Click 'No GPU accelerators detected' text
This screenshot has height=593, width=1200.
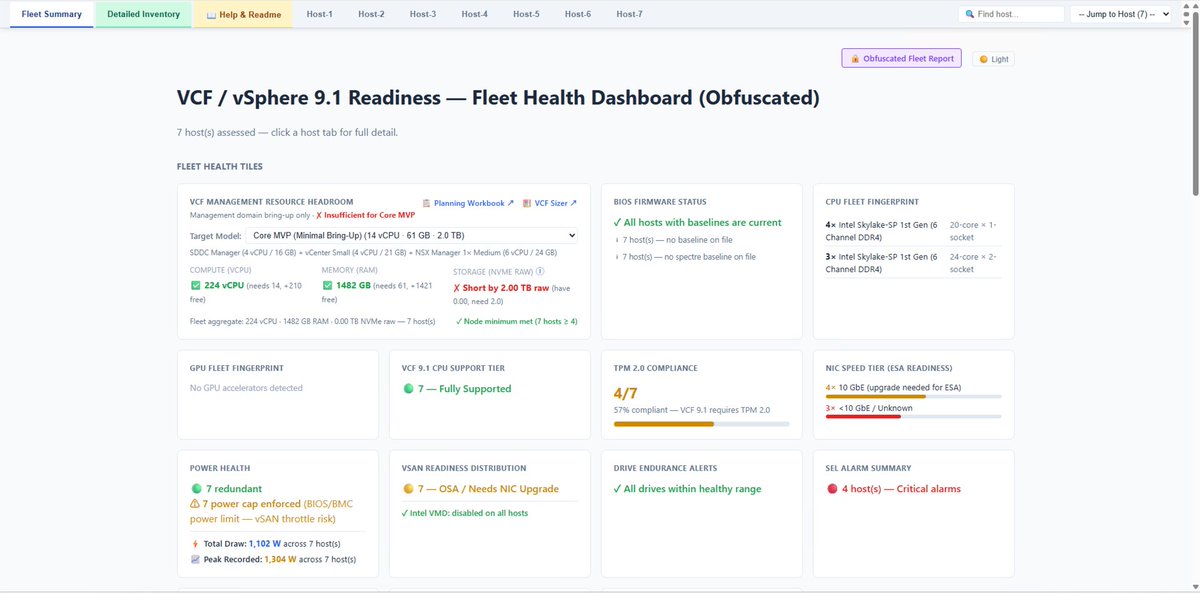click(246, 388)
